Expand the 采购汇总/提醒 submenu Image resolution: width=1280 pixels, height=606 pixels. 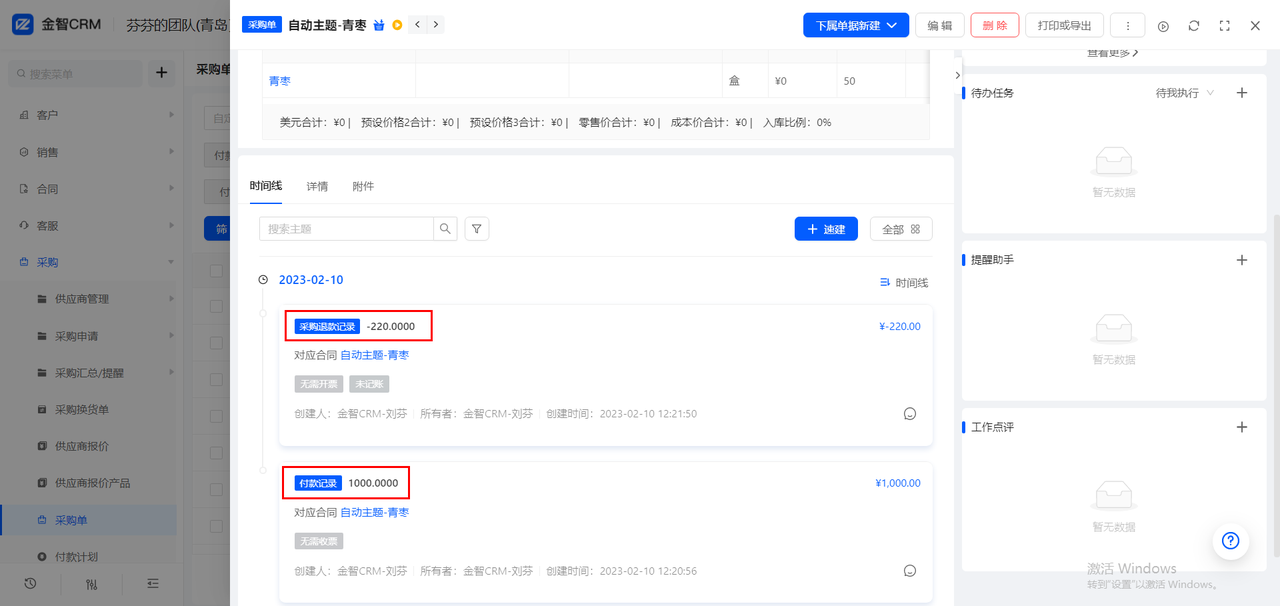(92, 373)
